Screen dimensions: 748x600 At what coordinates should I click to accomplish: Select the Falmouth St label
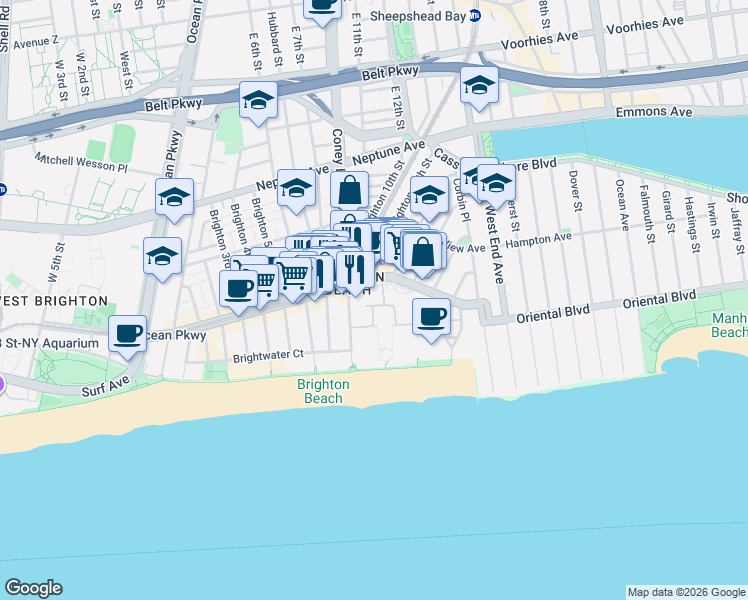tap(646, 215)
